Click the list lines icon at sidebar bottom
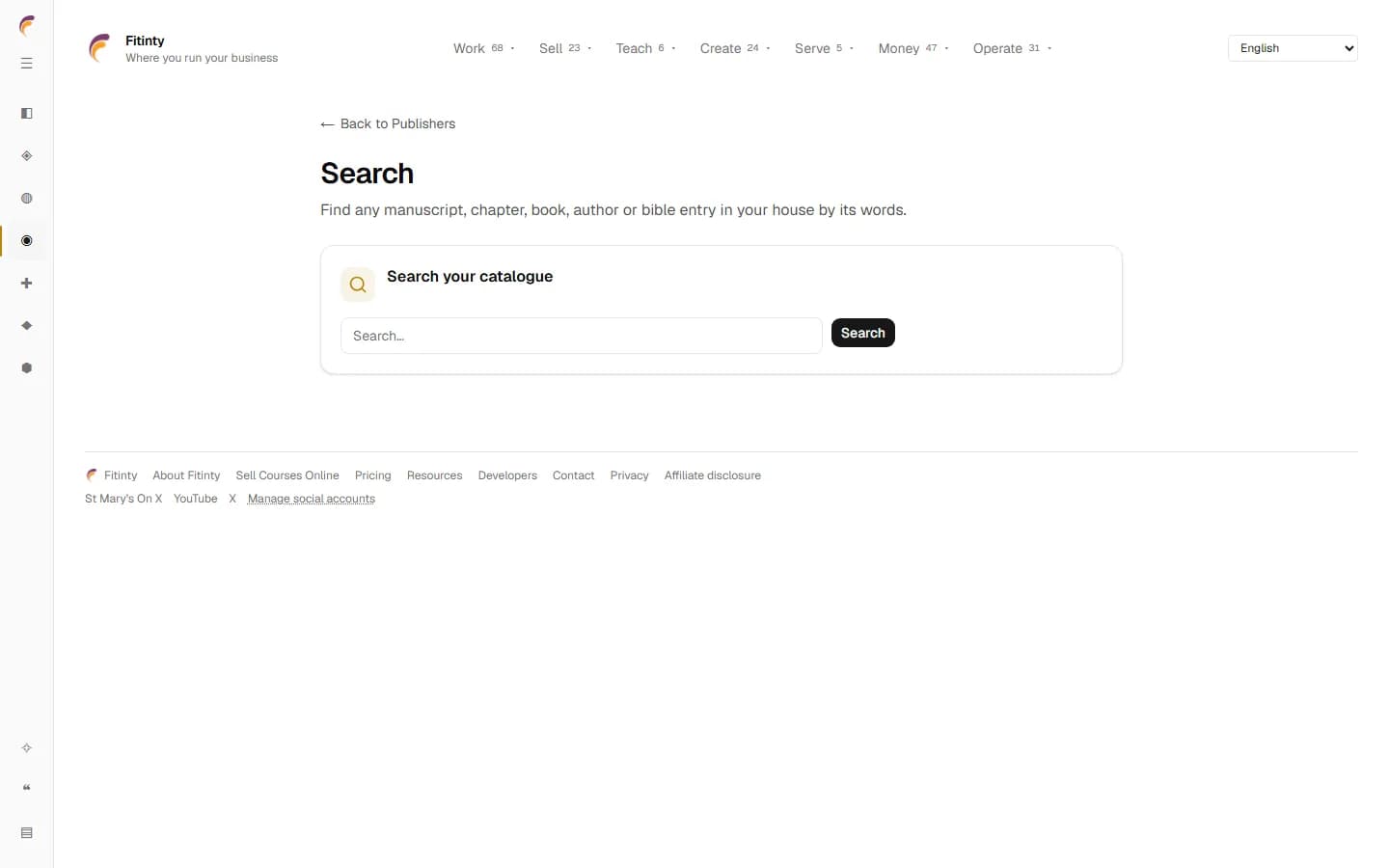Viewport: 1389px width, 868px height. coord(27,832)
